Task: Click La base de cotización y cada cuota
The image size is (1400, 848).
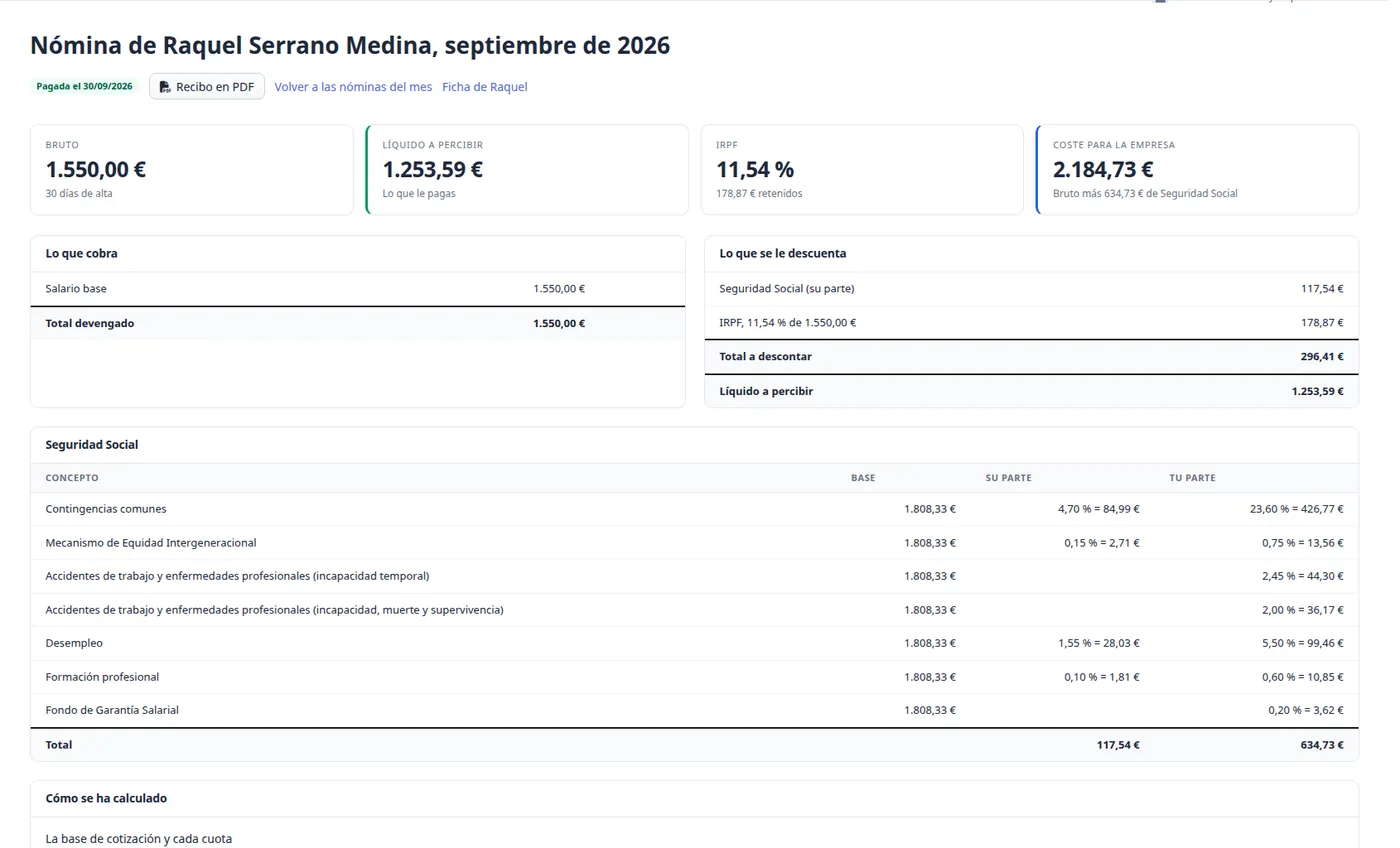Action: tap(139, 839)
